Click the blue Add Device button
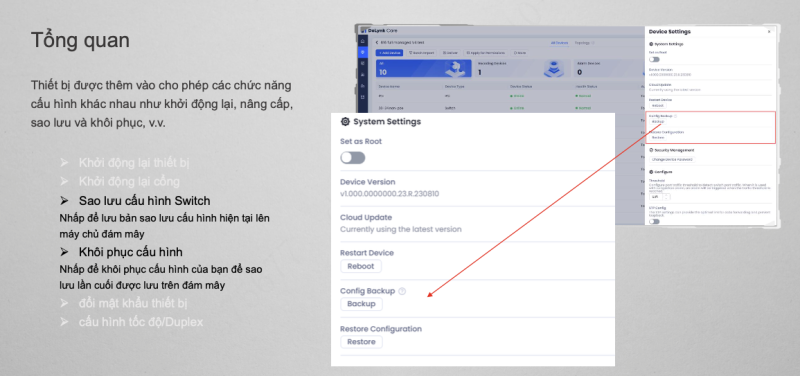 click(x=390, y=53)
